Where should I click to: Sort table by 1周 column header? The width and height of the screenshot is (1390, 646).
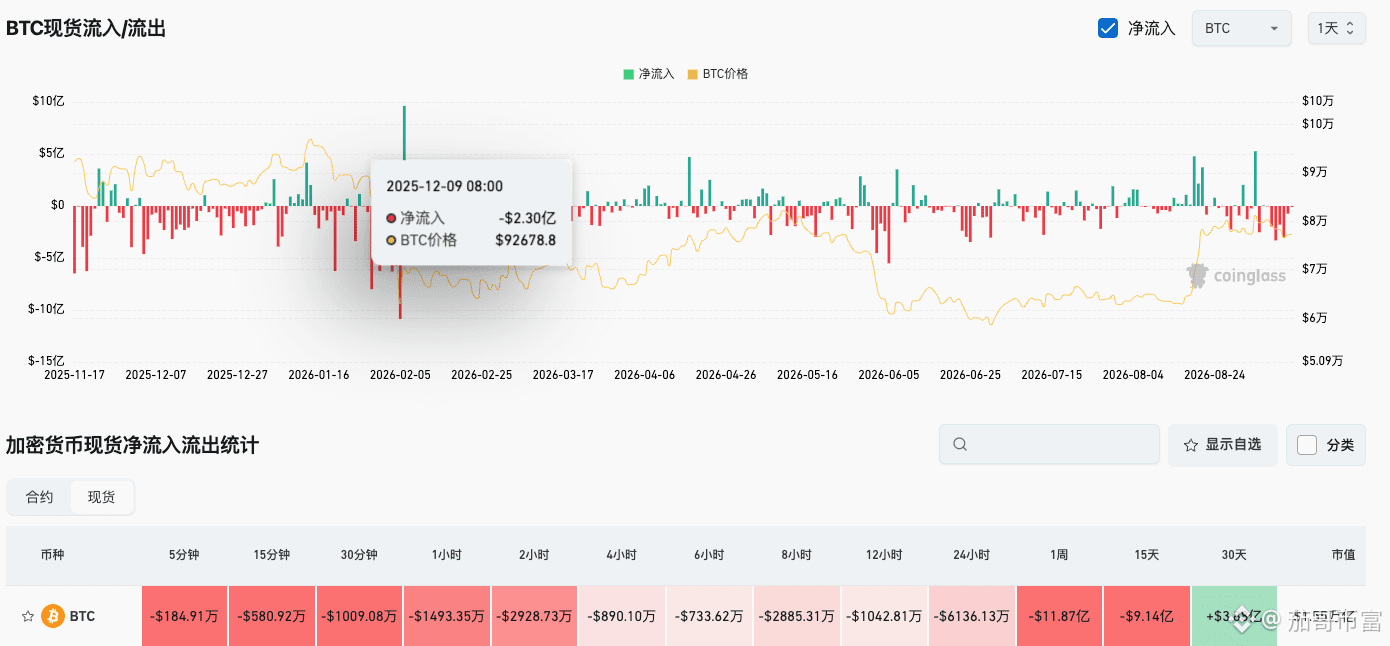pos(1058,555)
